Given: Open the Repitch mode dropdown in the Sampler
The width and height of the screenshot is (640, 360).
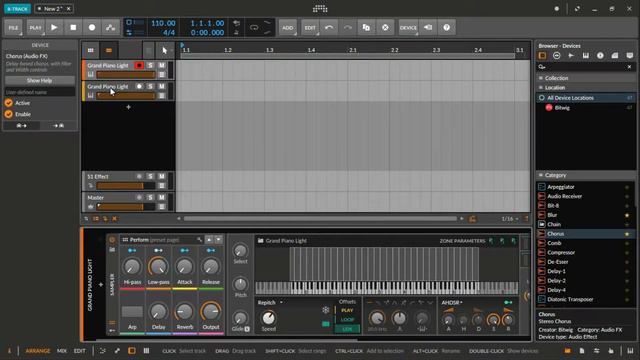Looking at the screenshot, I should click(271, 302).
